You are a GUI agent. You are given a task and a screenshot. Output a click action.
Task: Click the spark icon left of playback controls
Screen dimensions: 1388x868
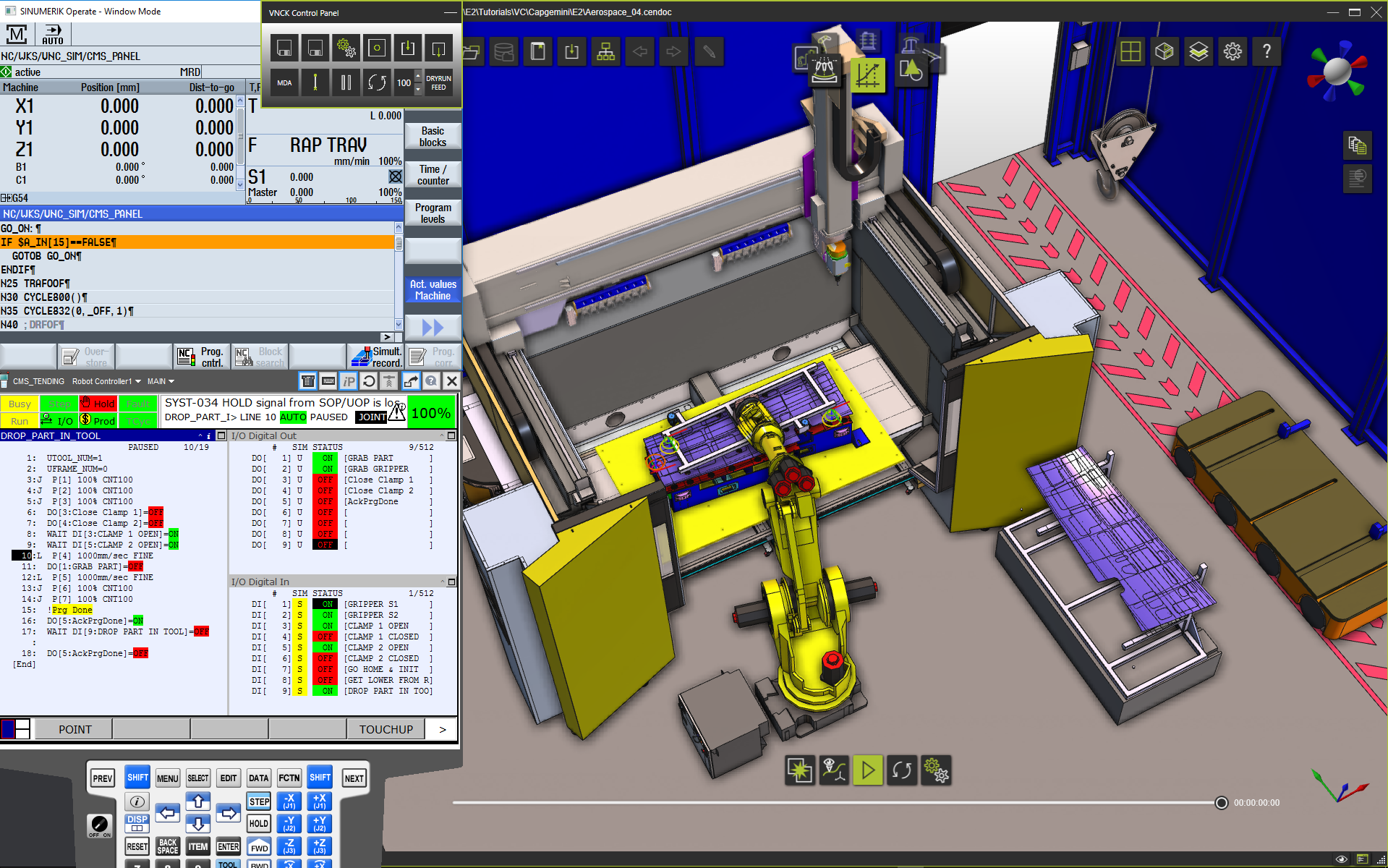800,770
